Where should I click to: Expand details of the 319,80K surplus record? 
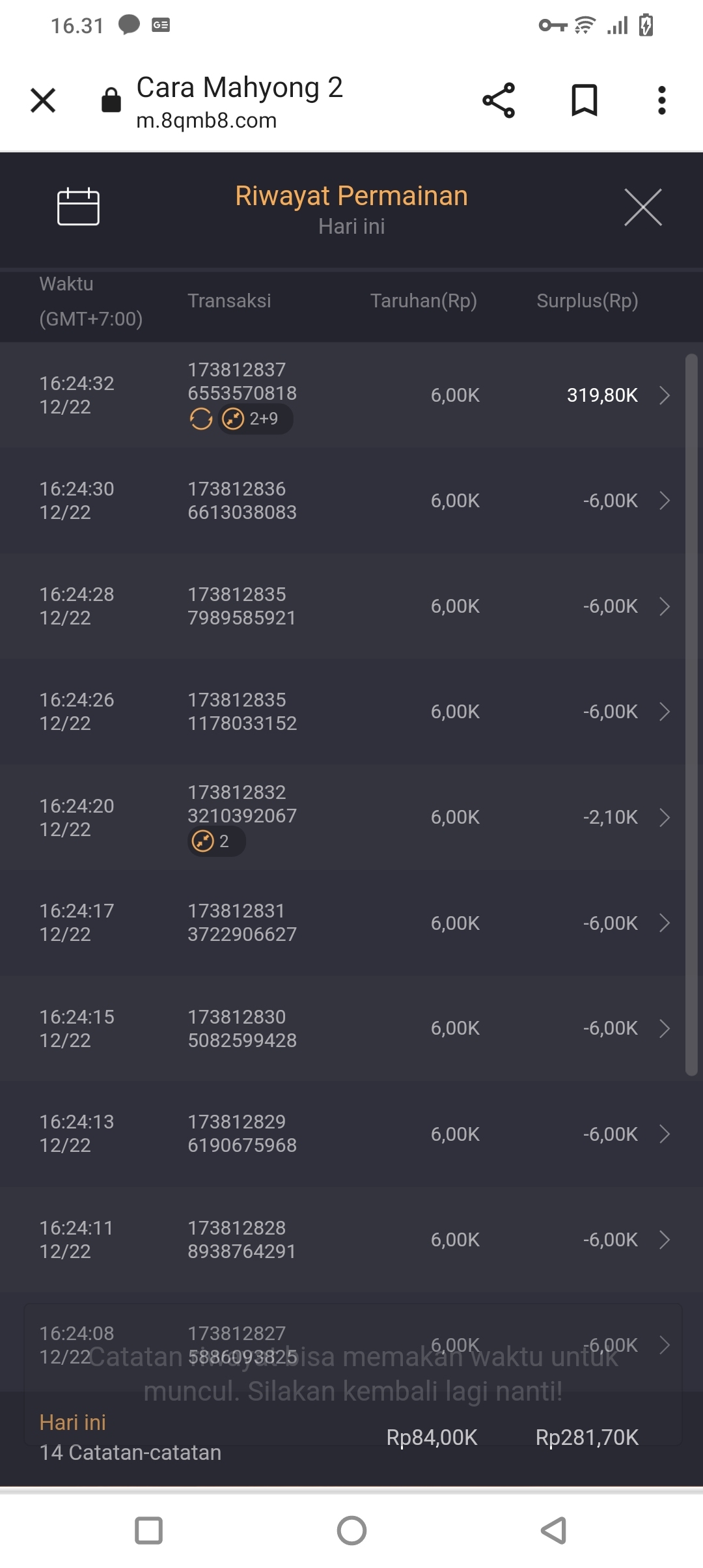click(x=664, y=395)
